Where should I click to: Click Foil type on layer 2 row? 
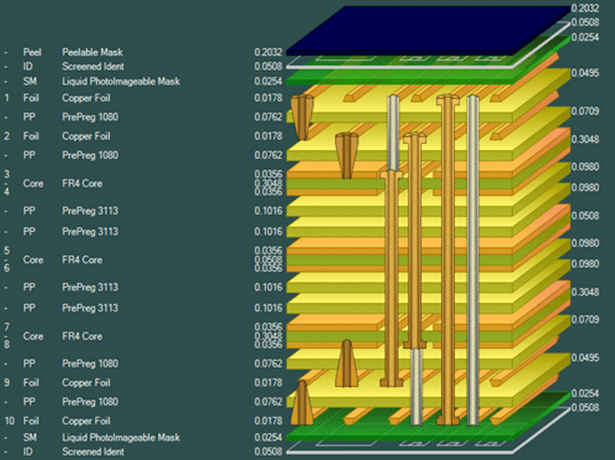[x=31, y=136]
